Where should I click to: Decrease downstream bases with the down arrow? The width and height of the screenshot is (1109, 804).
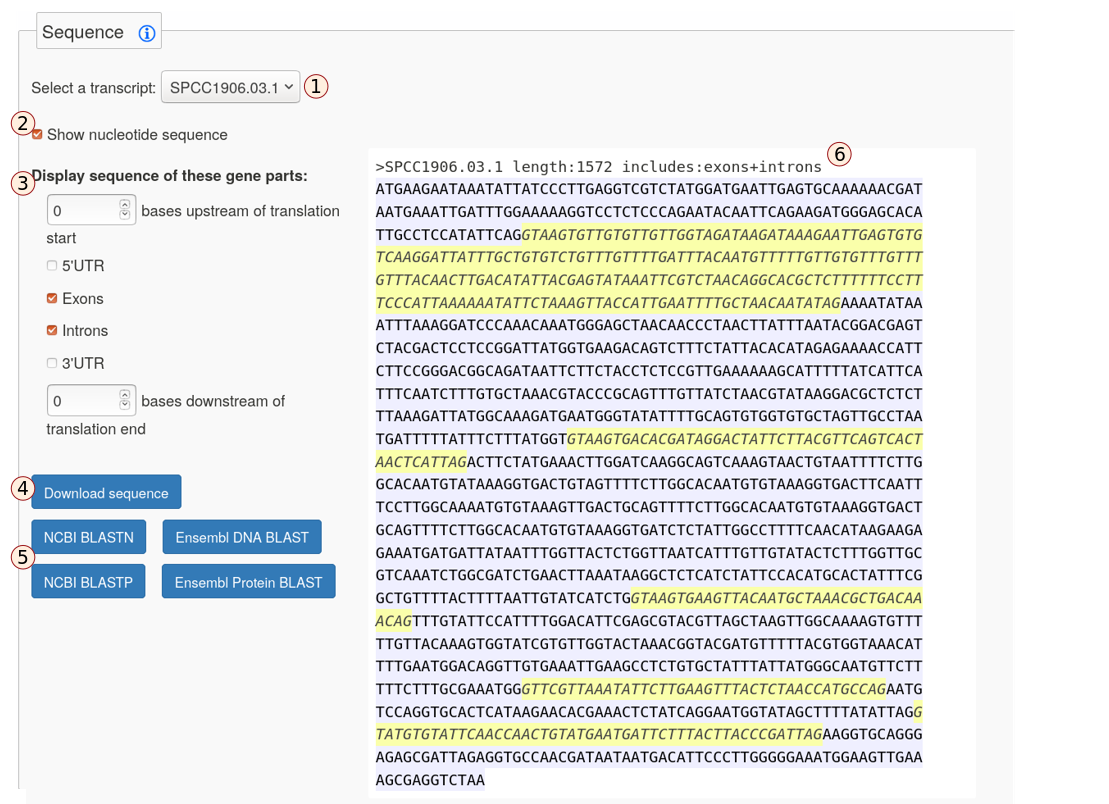click(125, 406)
